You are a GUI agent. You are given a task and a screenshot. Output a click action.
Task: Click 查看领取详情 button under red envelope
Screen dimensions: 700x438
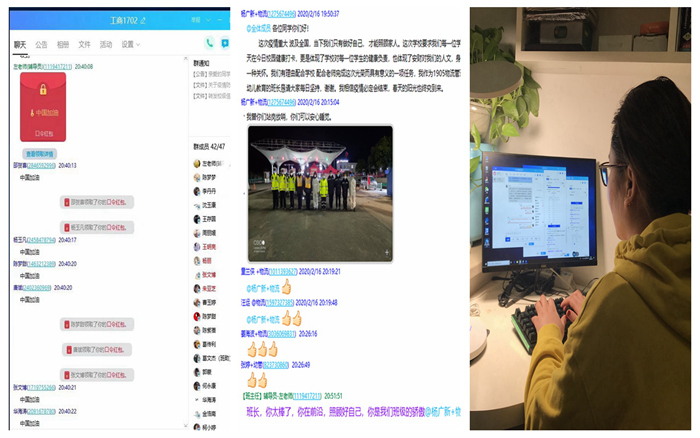click(x=40, y=154)
